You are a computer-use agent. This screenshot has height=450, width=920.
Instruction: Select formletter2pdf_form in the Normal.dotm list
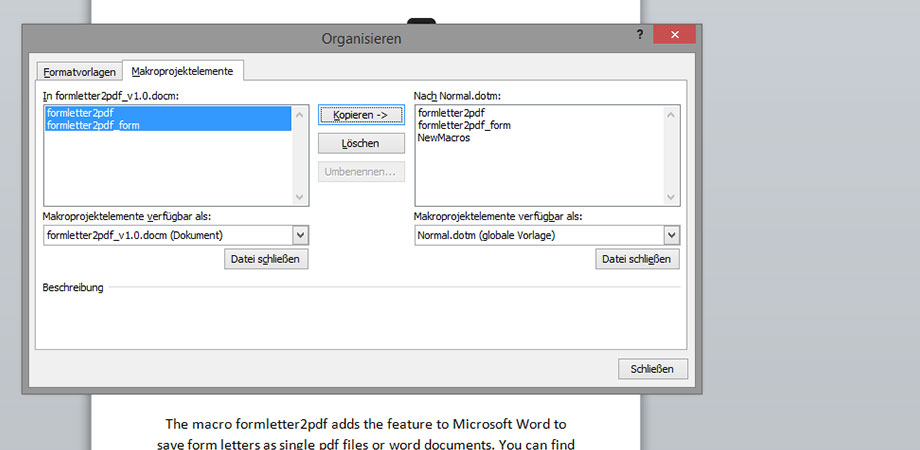464,125
